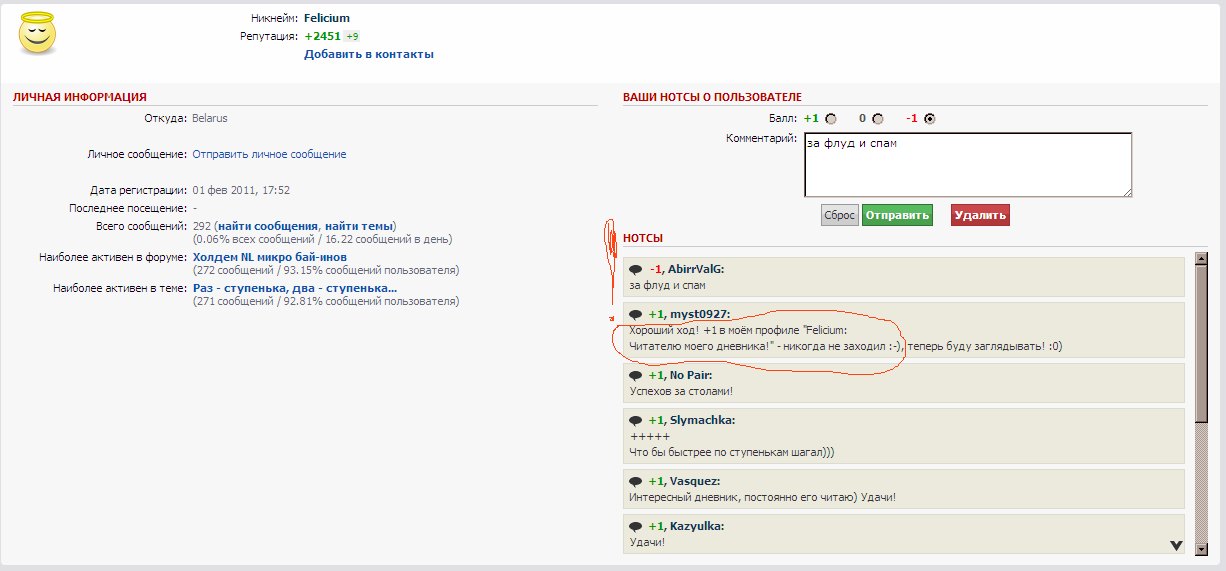
Task: Select the -1 rating radio button
Action: [x=930, y=119]
